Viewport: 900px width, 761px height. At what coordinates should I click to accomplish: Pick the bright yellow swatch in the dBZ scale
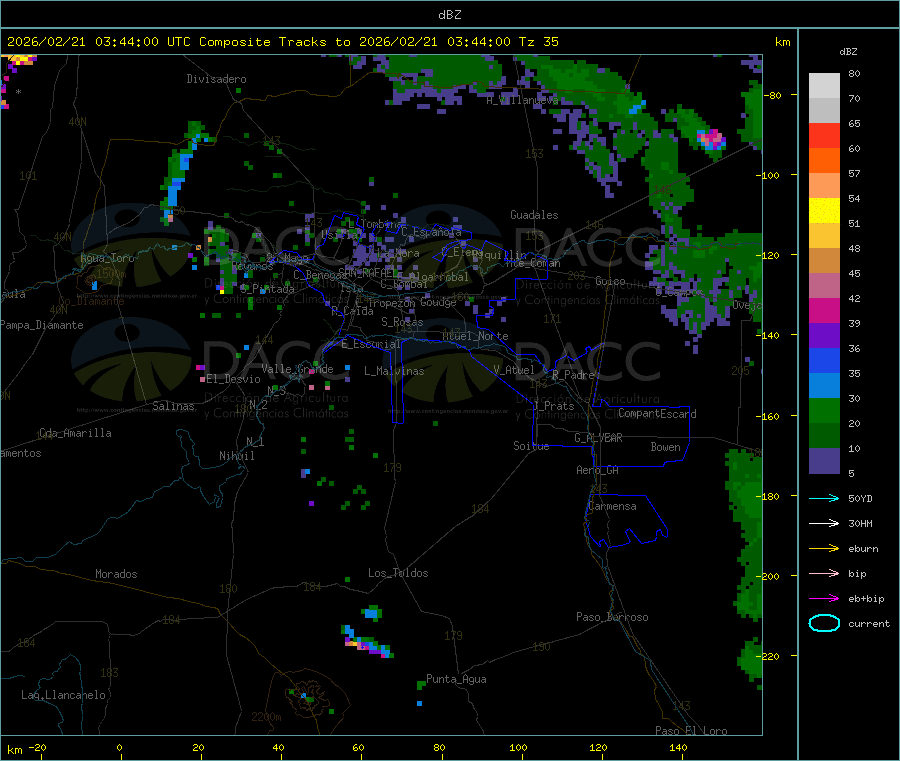[824, 211]
